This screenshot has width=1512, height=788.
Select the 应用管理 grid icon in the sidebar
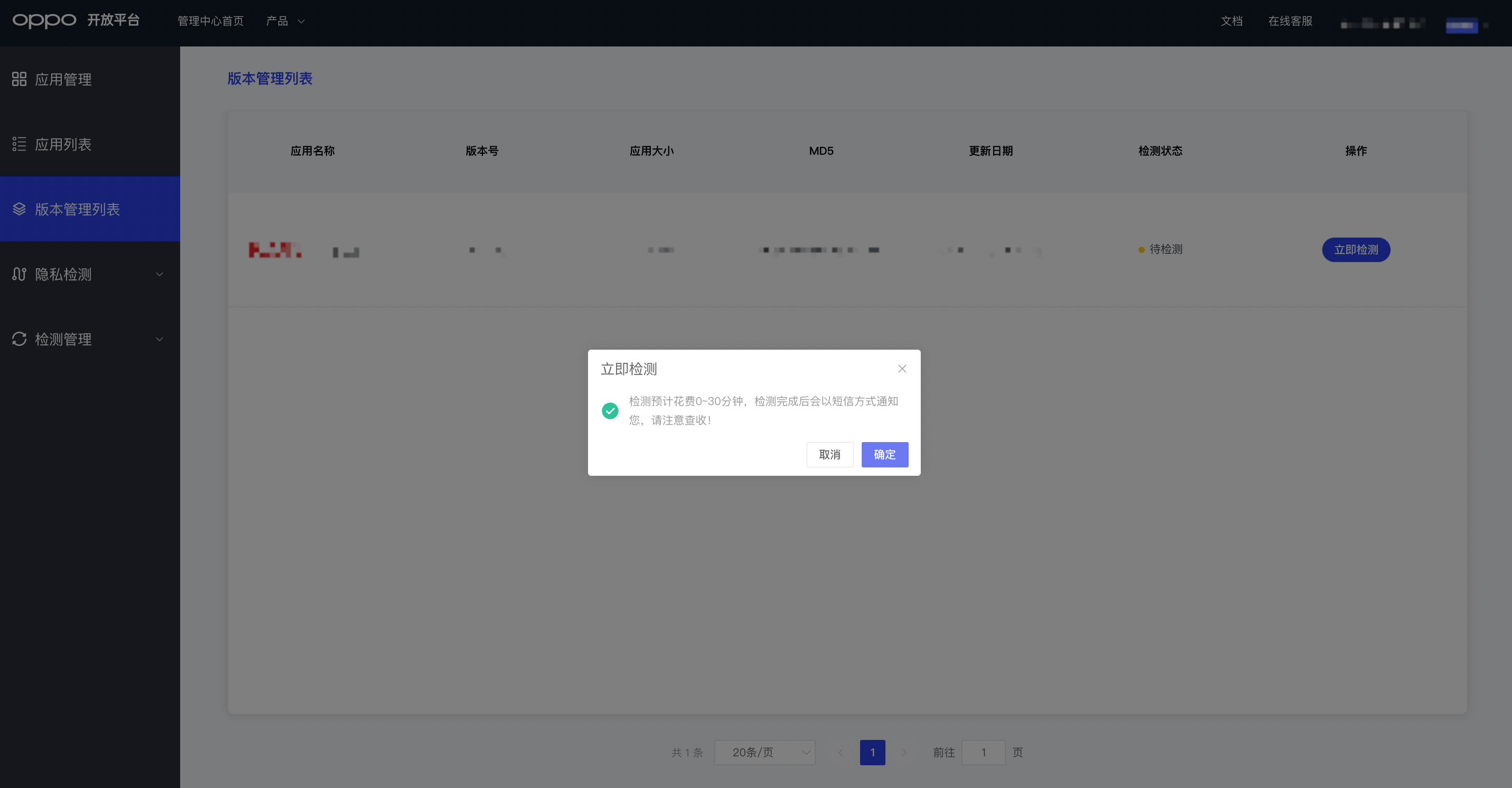point(19,79)
